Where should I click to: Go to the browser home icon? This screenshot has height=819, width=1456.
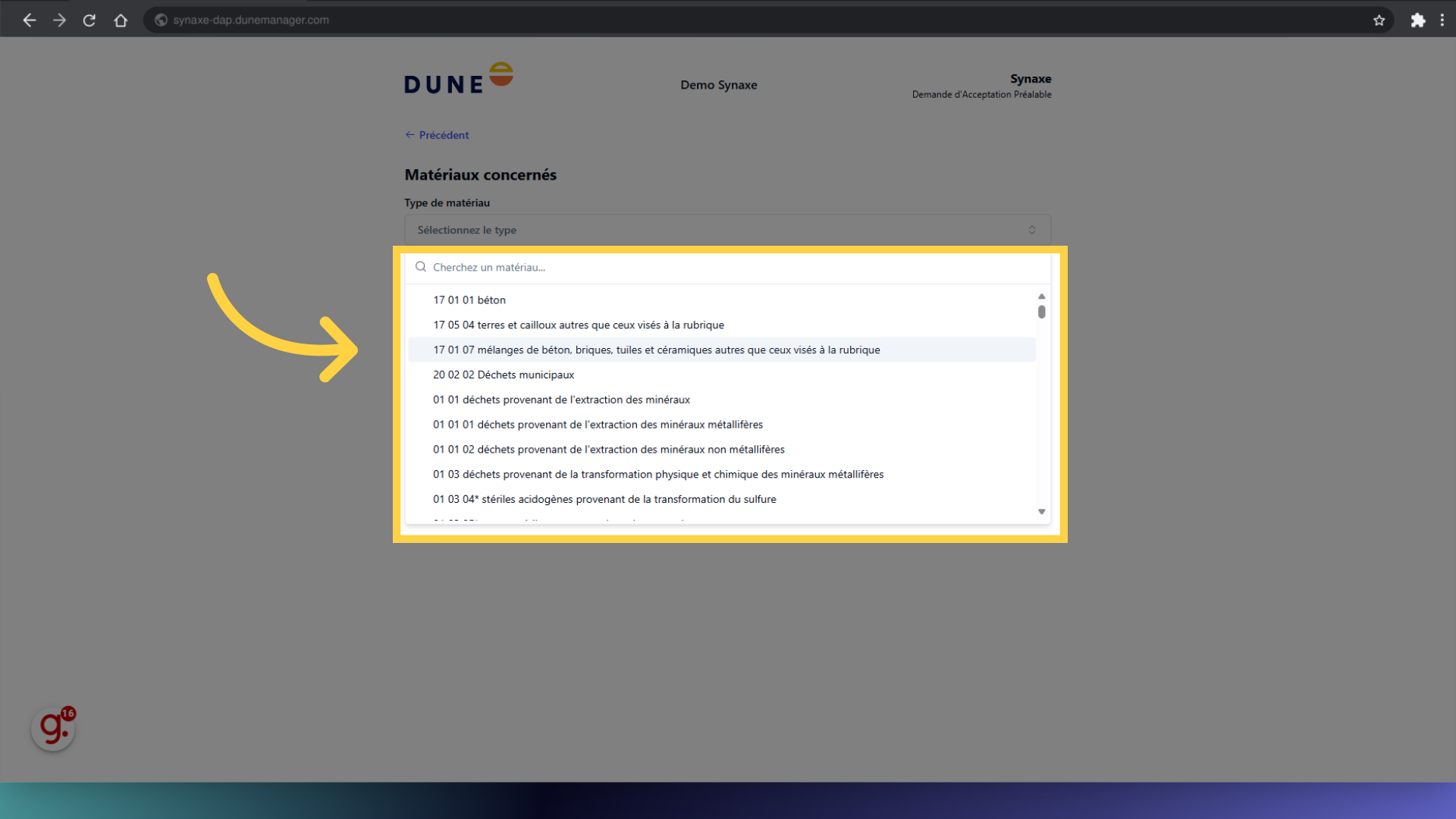point(121,20)
